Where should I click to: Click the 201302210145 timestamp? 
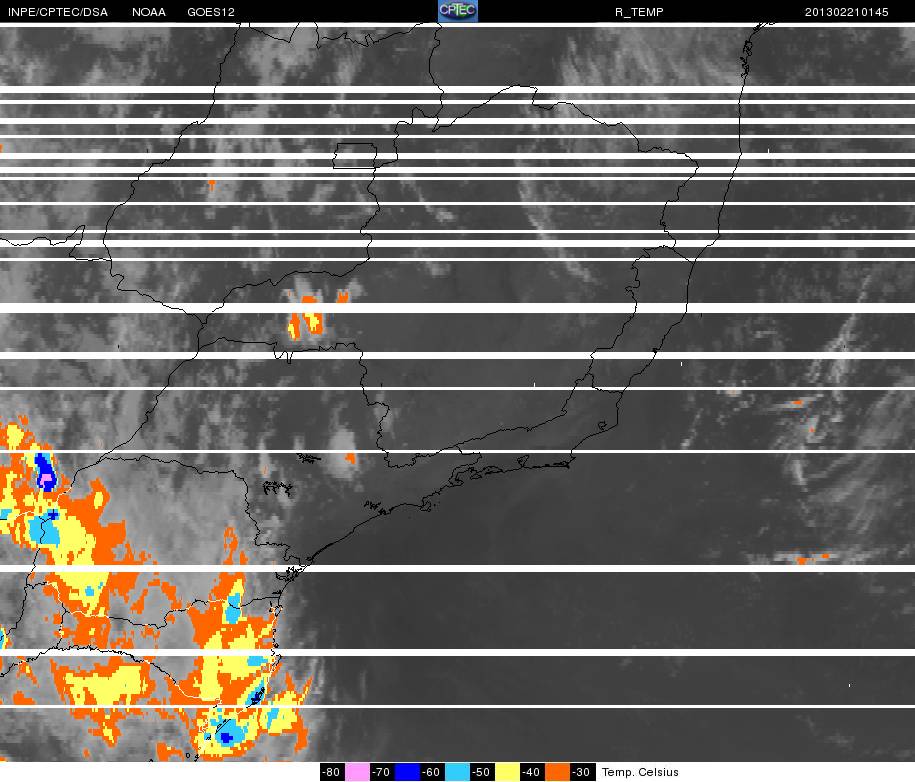pos(847,12)
